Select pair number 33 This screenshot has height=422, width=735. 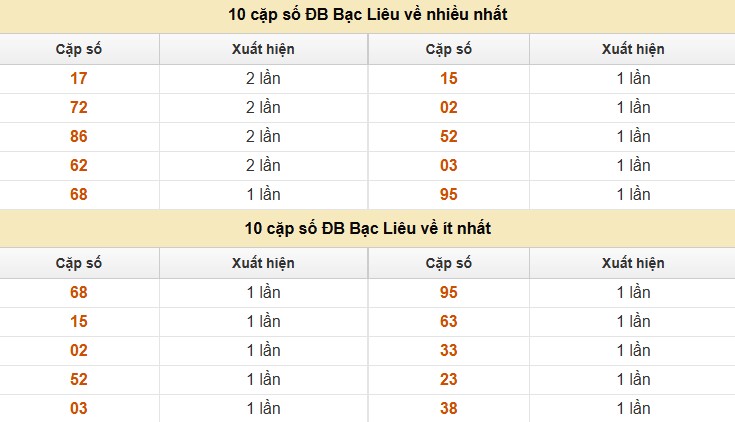[x=449, y=350]
